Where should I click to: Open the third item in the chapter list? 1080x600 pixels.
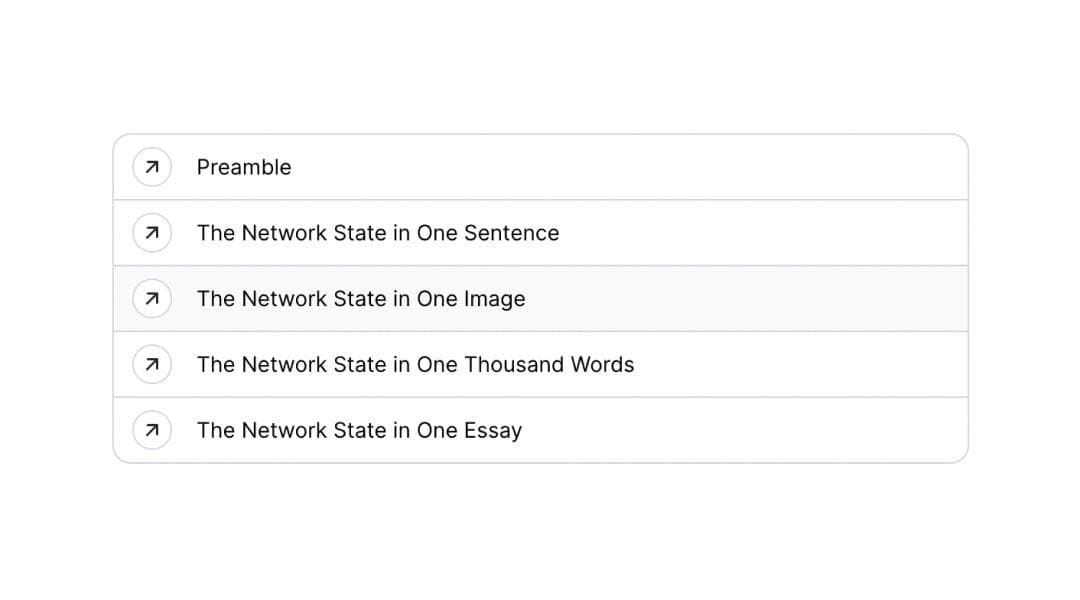pos(540,298)
